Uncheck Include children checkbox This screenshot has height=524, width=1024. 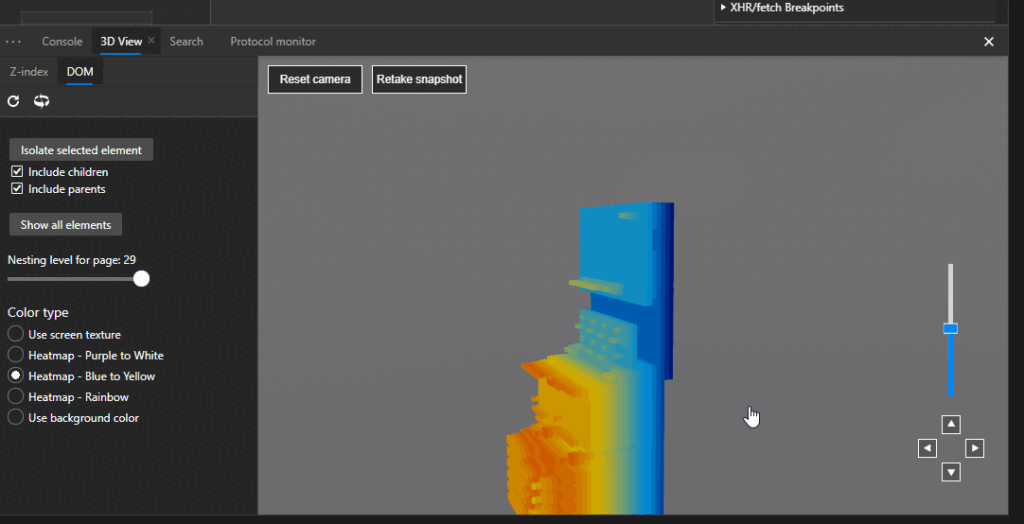pos(17,172)
